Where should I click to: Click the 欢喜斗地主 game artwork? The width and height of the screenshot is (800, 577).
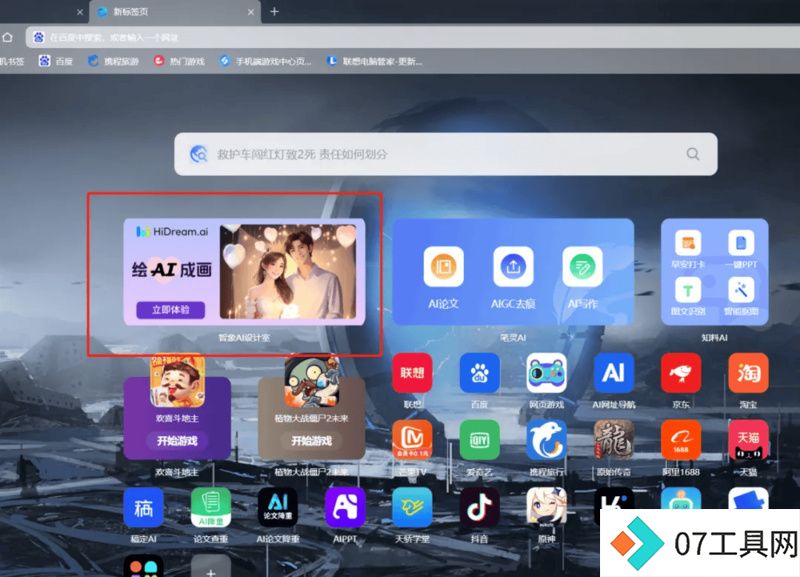pyautogui.click(x=177, y=381)
